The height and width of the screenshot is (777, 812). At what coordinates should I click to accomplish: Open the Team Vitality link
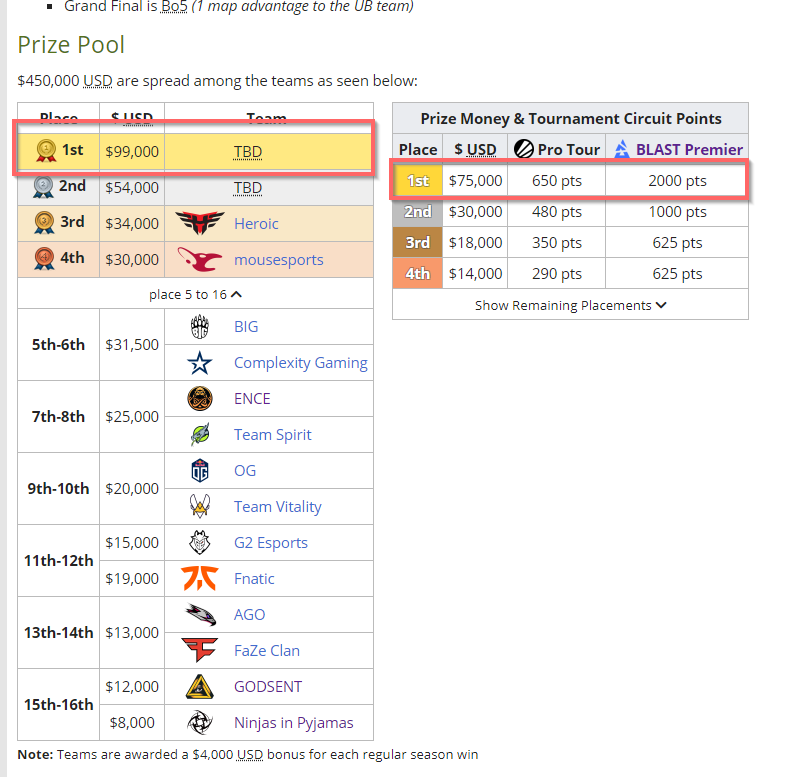(277, 506)
